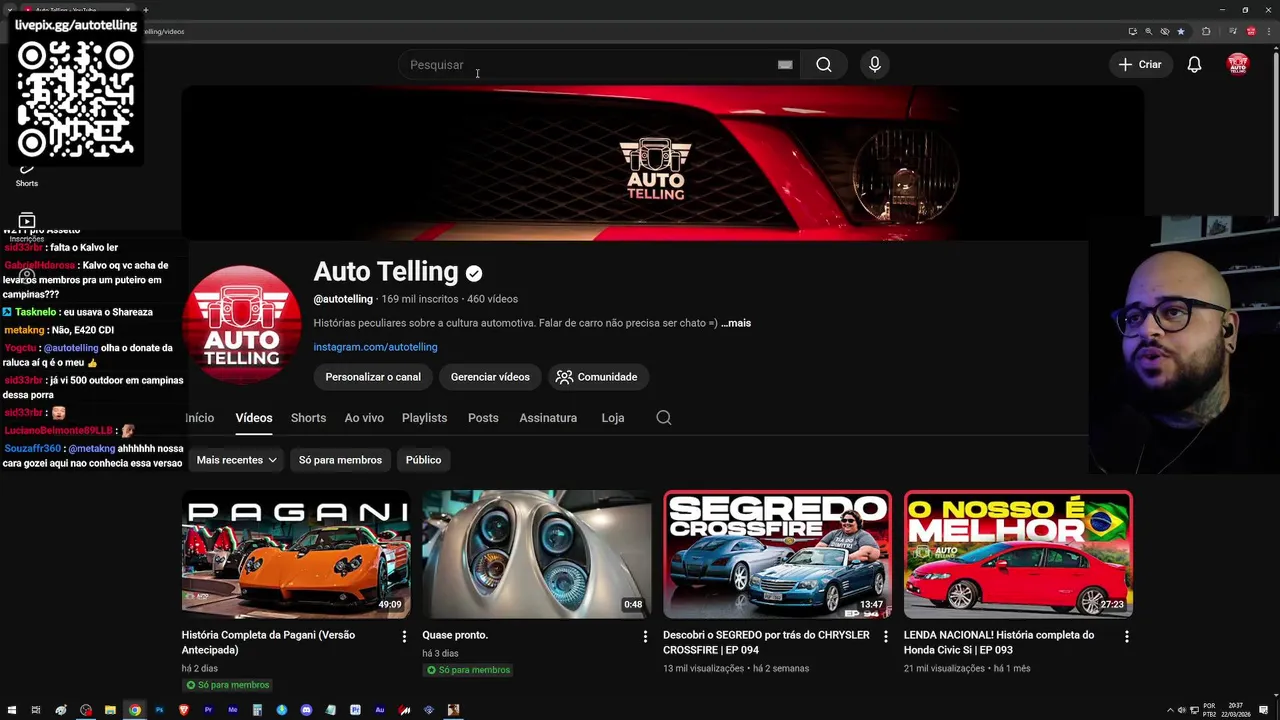Open Quase pronto video thumbnail
The height and width of the screenshot is (720, 1280).
(537, 554)
